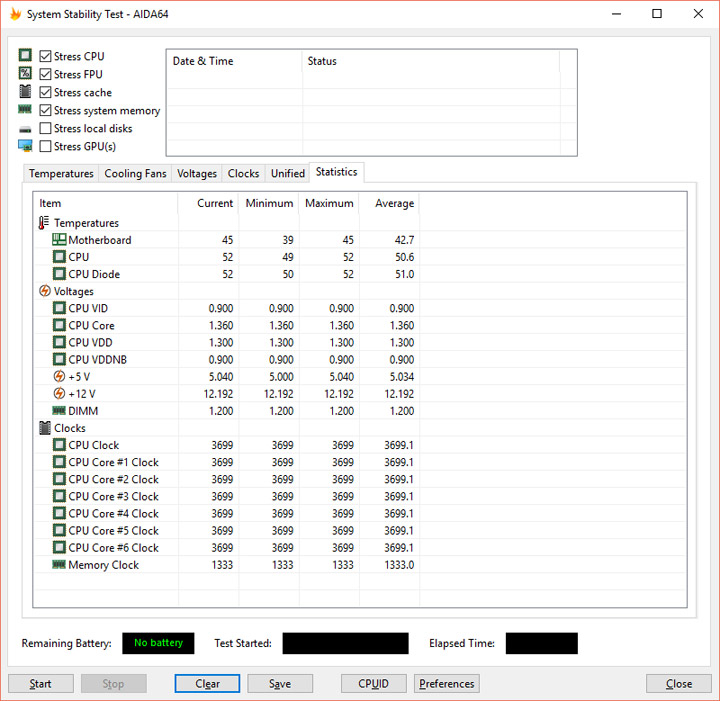Open the Clocks tab
720x701 pixels.
tap(243, 174)
